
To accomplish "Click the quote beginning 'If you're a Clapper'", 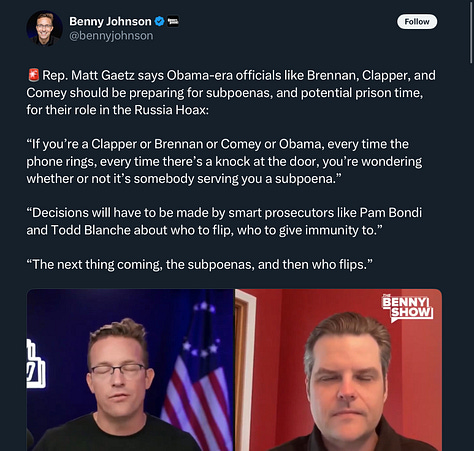I will pos(217,144).
